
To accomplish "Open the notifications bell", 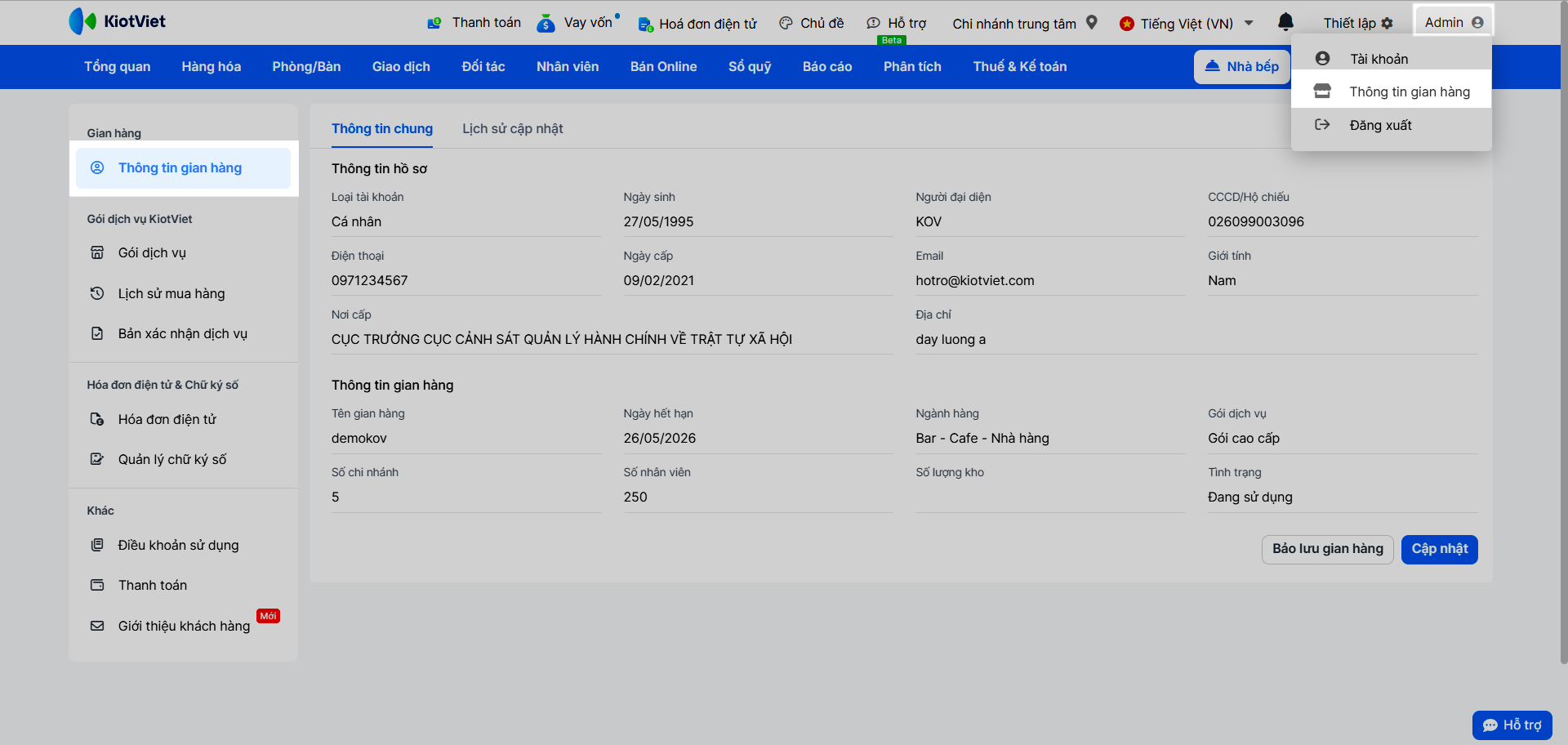I will [x=1285, y=22].
